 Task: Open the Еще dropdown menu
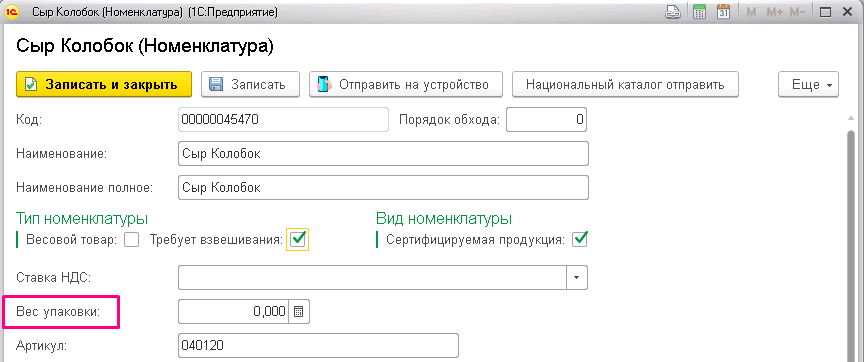click(x=808, y=85)
